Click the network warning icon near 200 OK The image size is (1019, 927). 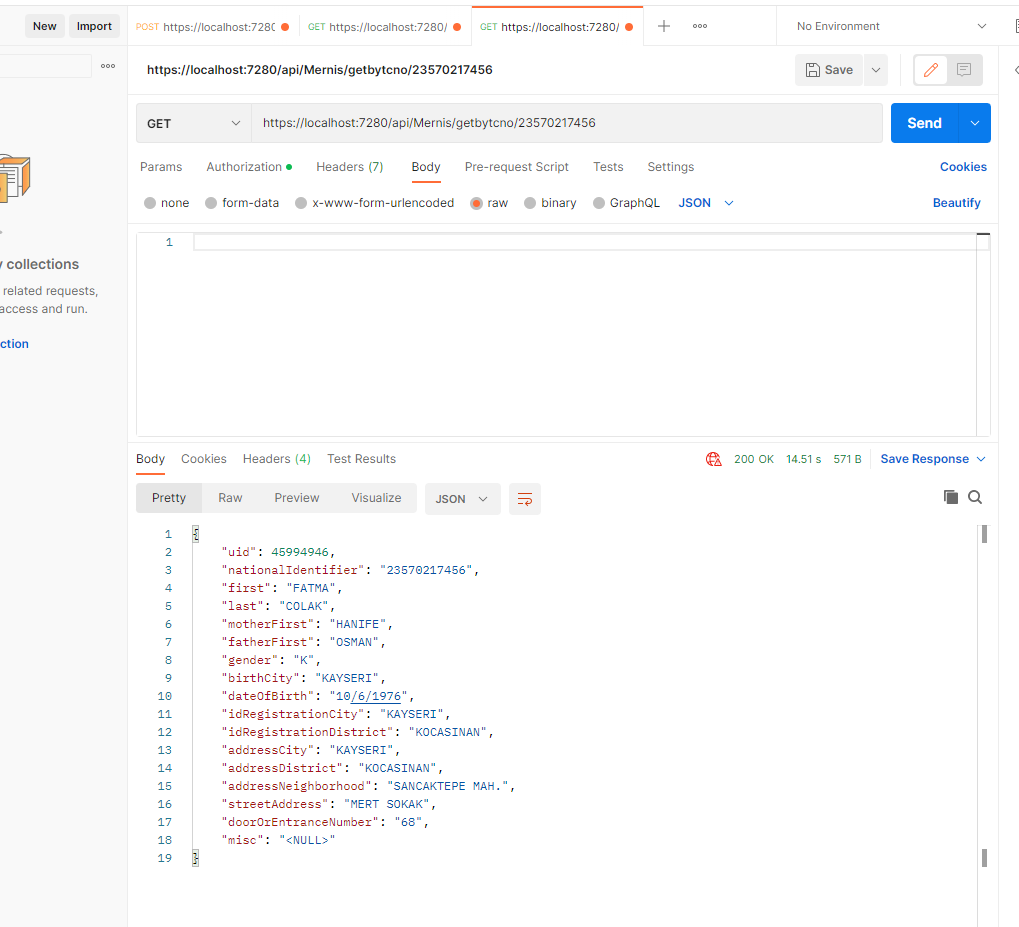pos(714,458)
